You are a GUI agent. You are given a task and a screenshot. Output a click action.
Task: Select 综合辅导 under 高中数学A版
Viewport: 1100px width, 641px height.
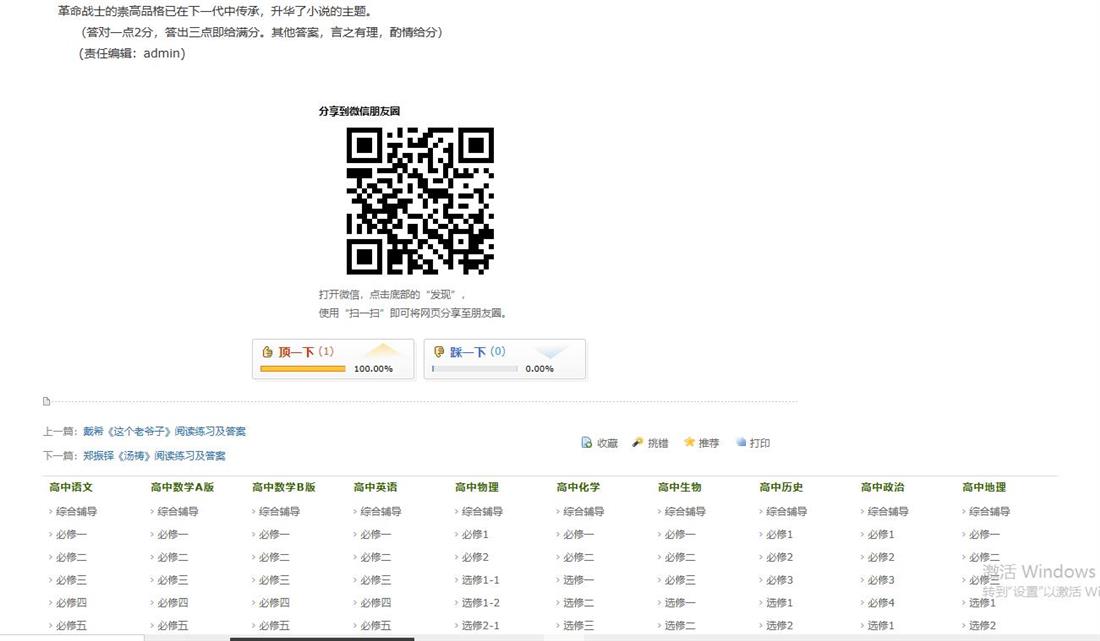pos(177,511)
